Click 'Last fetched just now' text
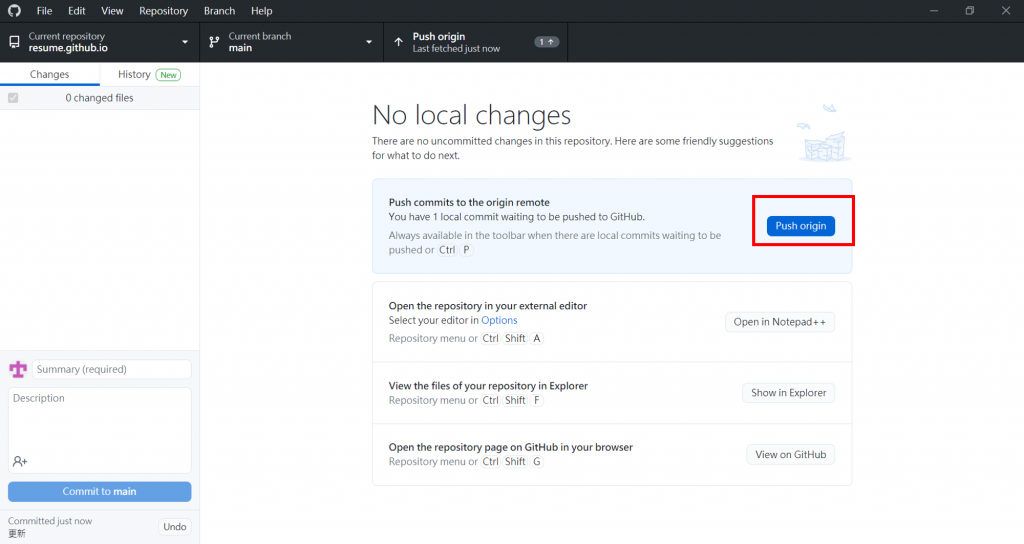1024x544 pixels. (x=456, y=49)
